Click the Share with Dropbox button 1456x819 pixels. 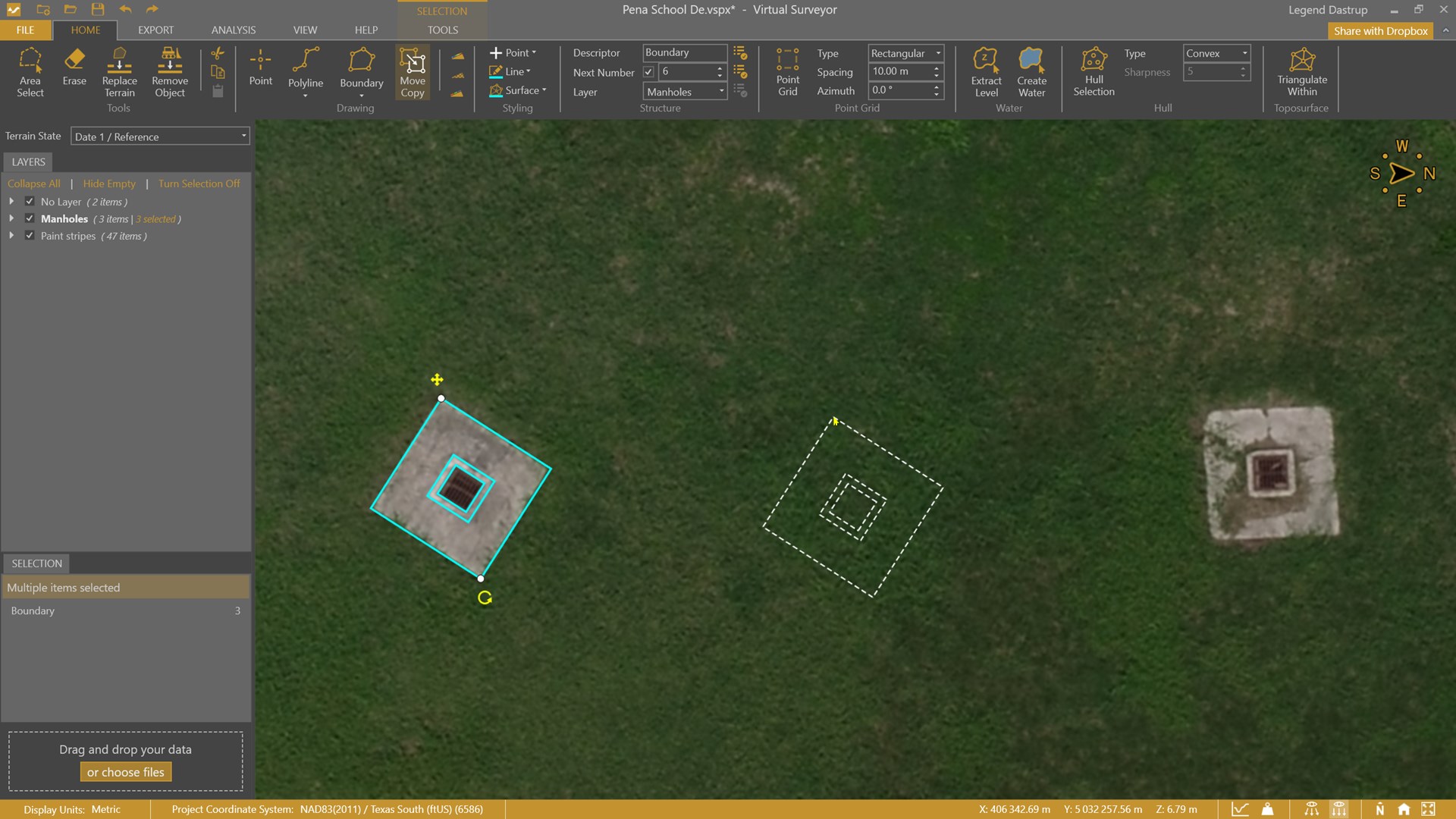pyautogui.click(x=1380, y=31)
